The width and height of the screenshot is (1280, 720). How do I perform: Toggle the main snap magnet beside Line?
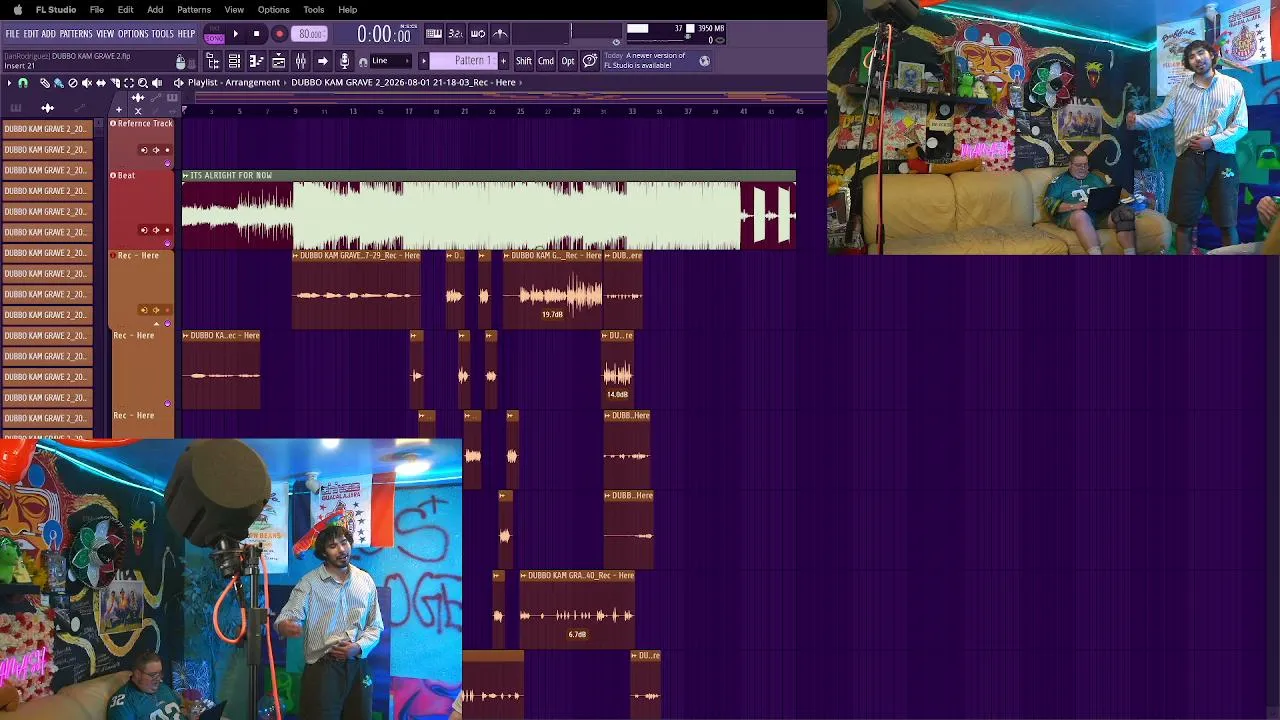click(363, 61)
